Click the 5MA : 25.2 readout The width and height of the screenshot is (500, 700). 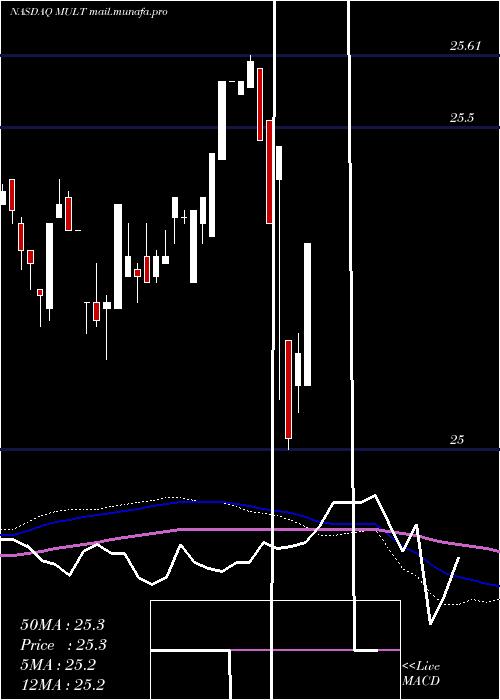[58, 665]
